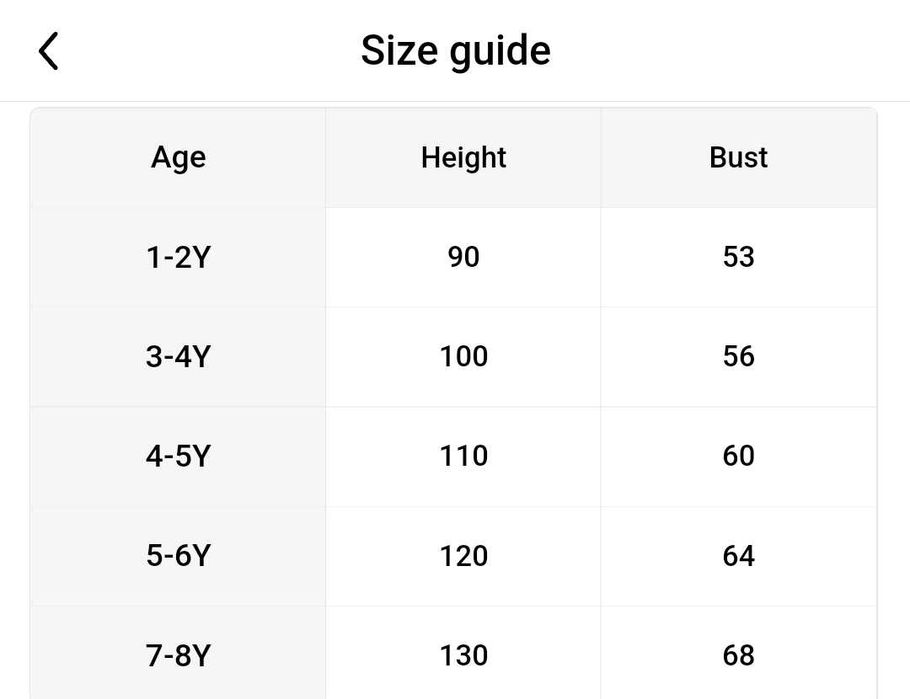Screen dimensions: 910x699
Task: Select the Bust column header
Action: pyautogui.click(x=738, y=158)
